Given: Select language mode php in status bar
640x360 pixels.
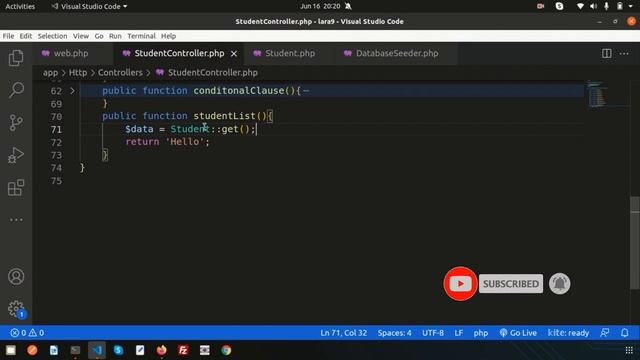Looking at the screenshot, I should pos(480,333).
